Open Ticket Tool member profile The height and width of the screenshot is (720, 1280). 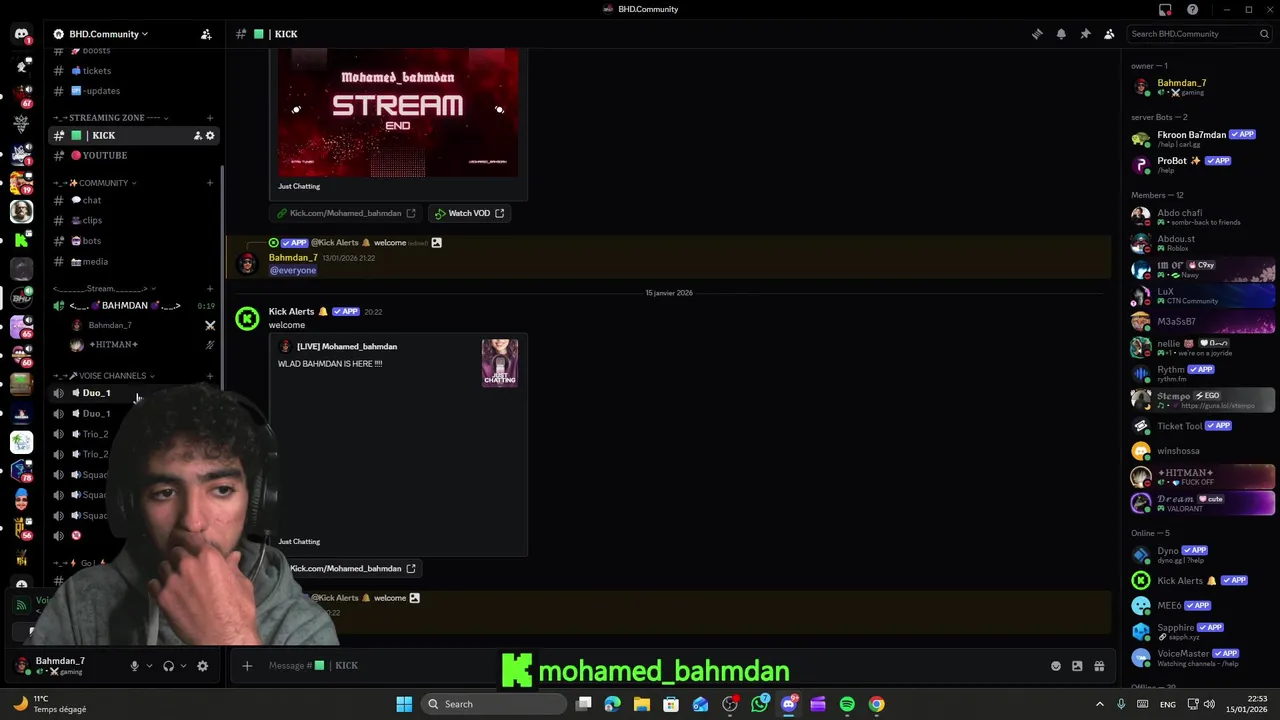coord(1200,426)
